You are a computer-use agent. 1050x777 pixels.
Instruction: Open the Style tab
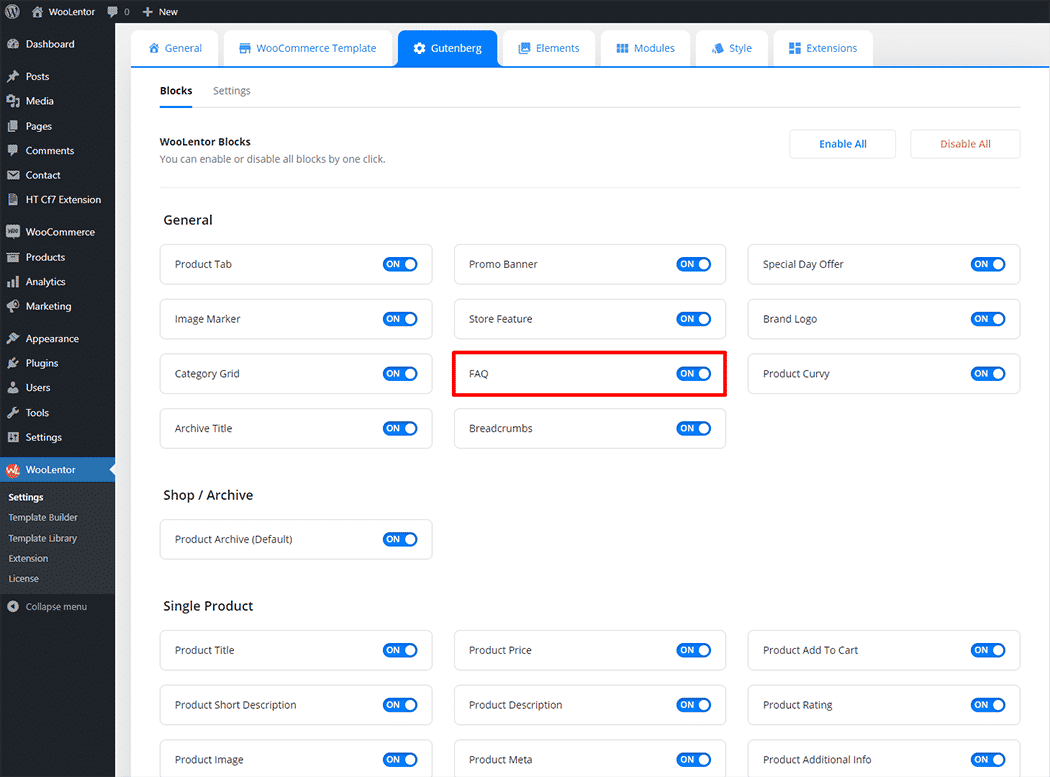click(x=732, y=48)
